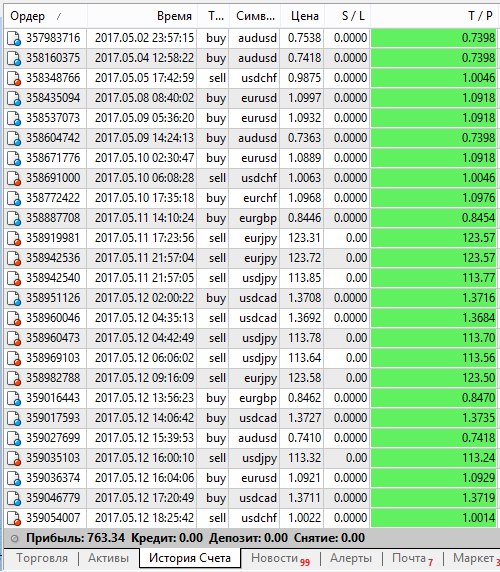
Task: Go to the Алерты tab
Action: [351, 558]
